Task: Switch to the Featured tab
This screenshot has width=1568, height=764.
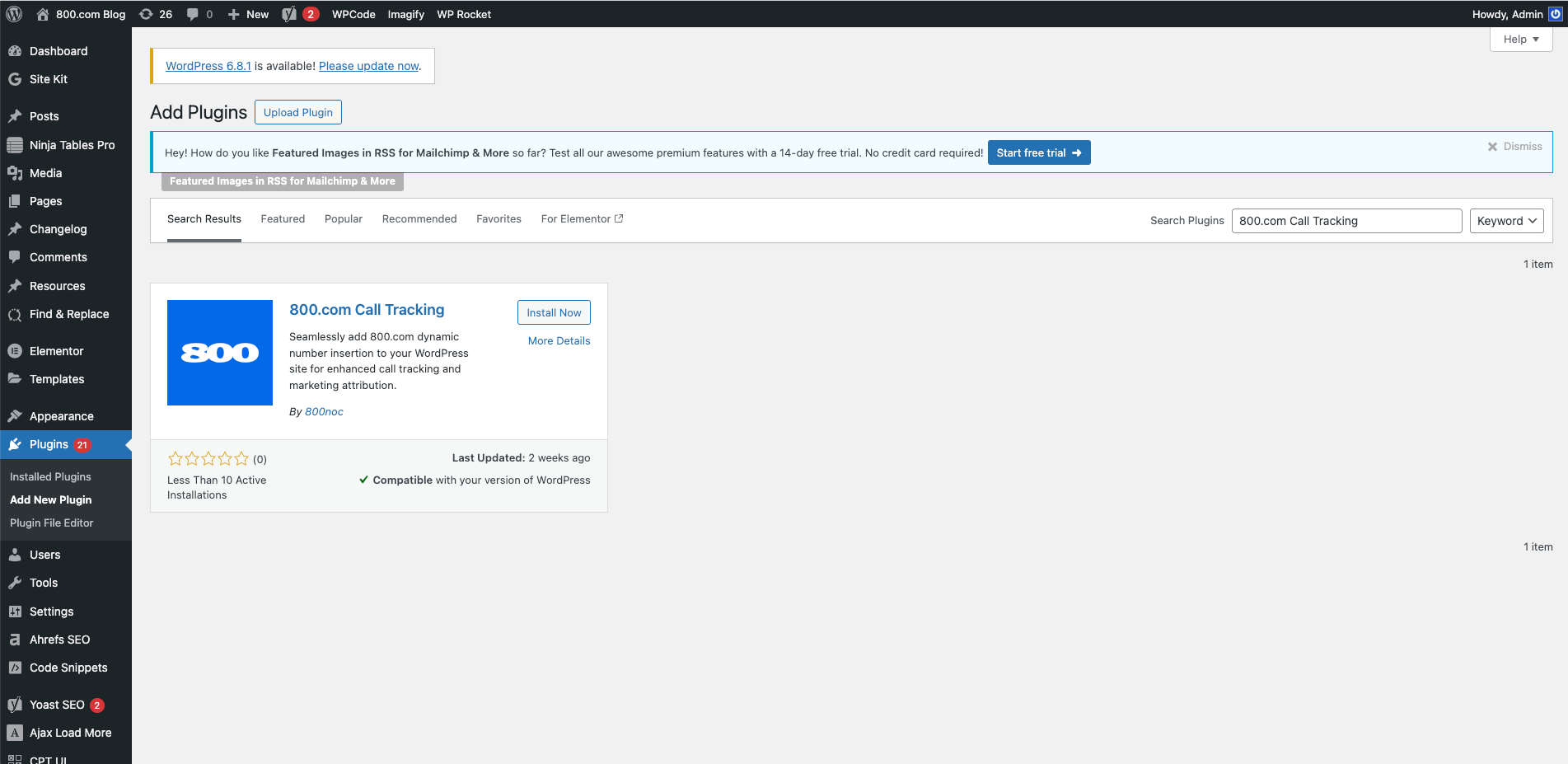Action: 283,219
